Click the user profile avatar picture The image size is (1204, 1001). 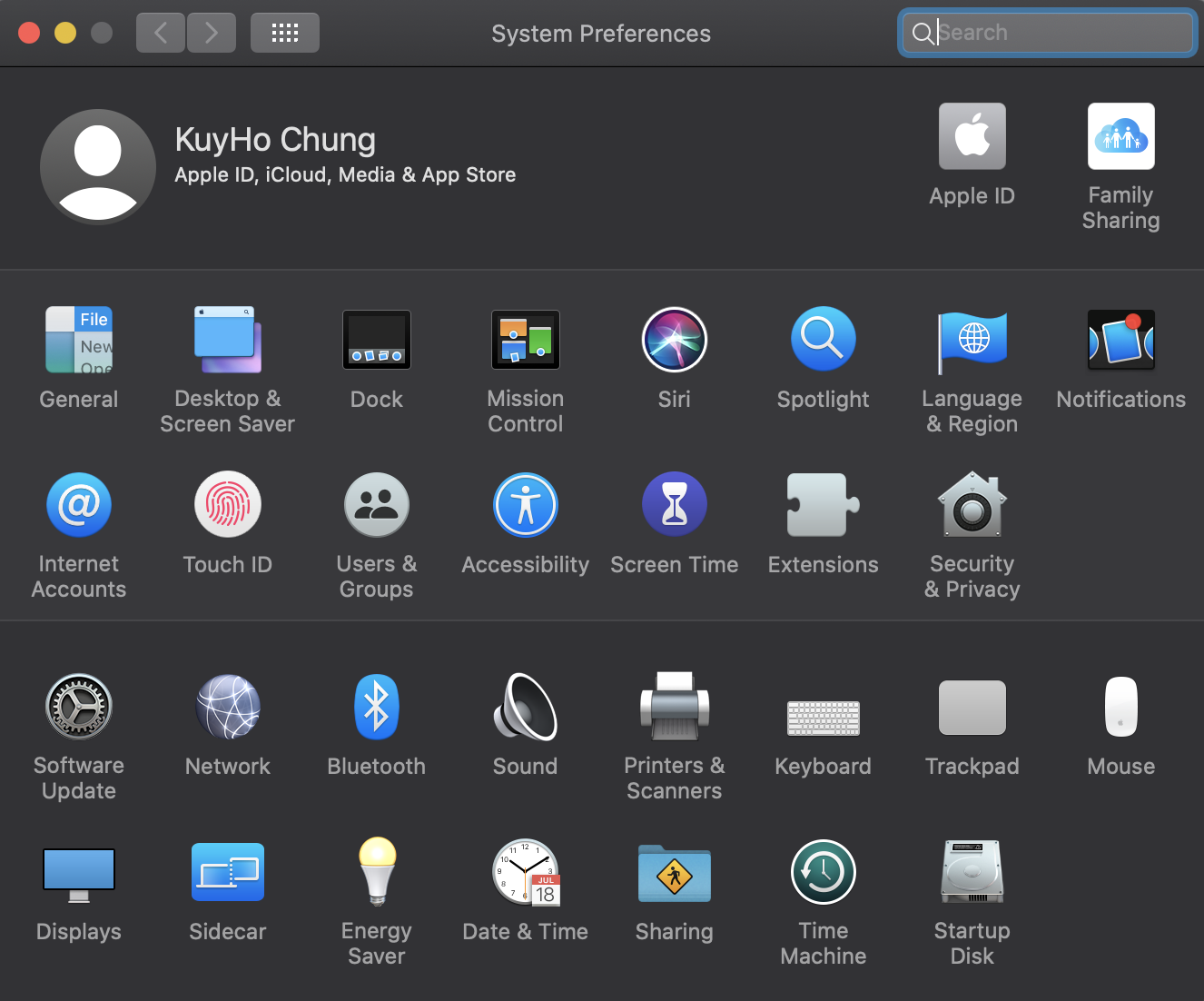tap(98, 166)
